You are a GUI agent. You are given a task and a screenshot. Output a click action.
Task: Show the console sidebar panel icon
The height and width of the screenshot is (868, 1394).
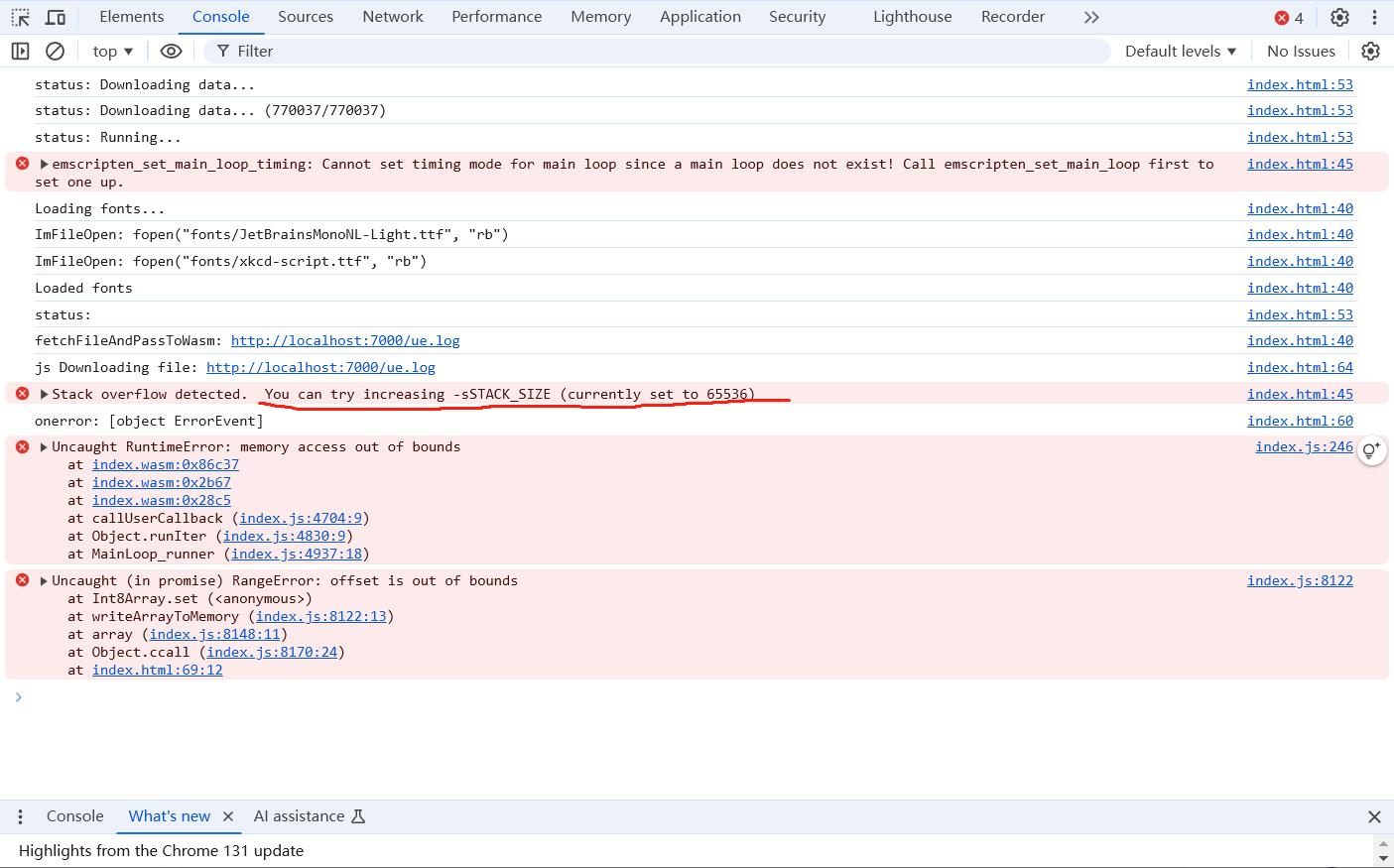pyautogui.click(x=20, y=51)
